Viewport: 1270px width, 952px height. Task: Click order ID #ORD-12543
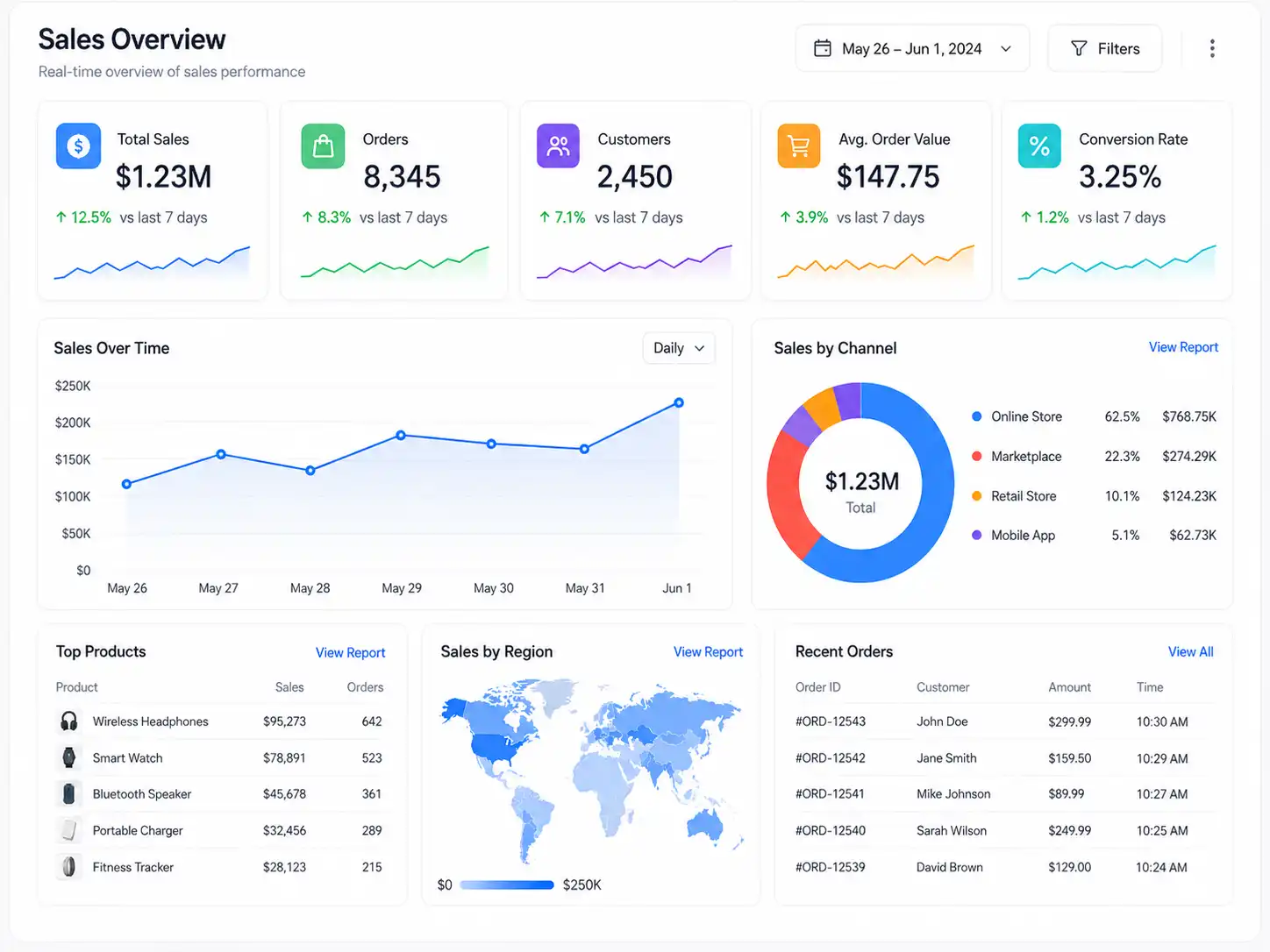coord(830,721)
